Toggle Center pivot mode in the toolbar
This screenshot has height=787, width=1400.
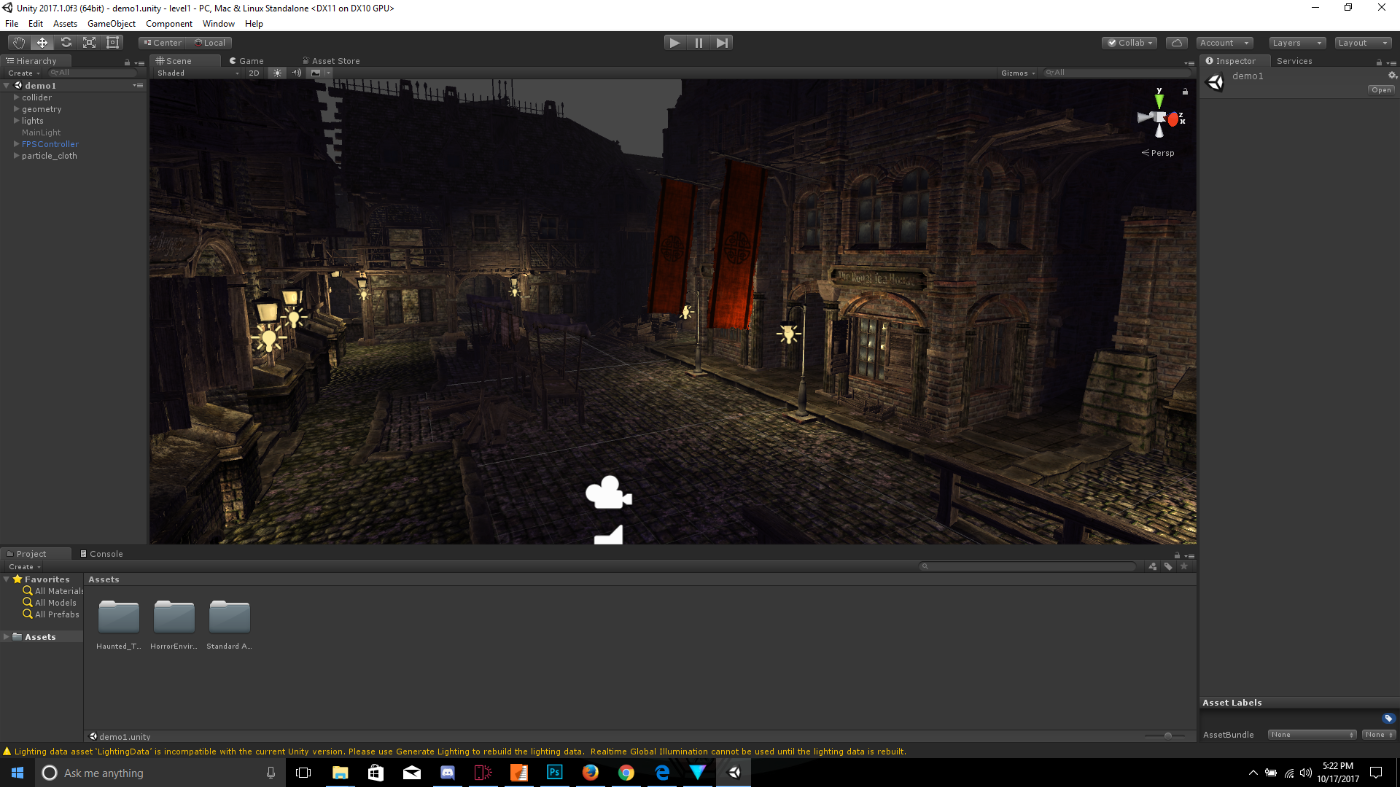[162, 42]
